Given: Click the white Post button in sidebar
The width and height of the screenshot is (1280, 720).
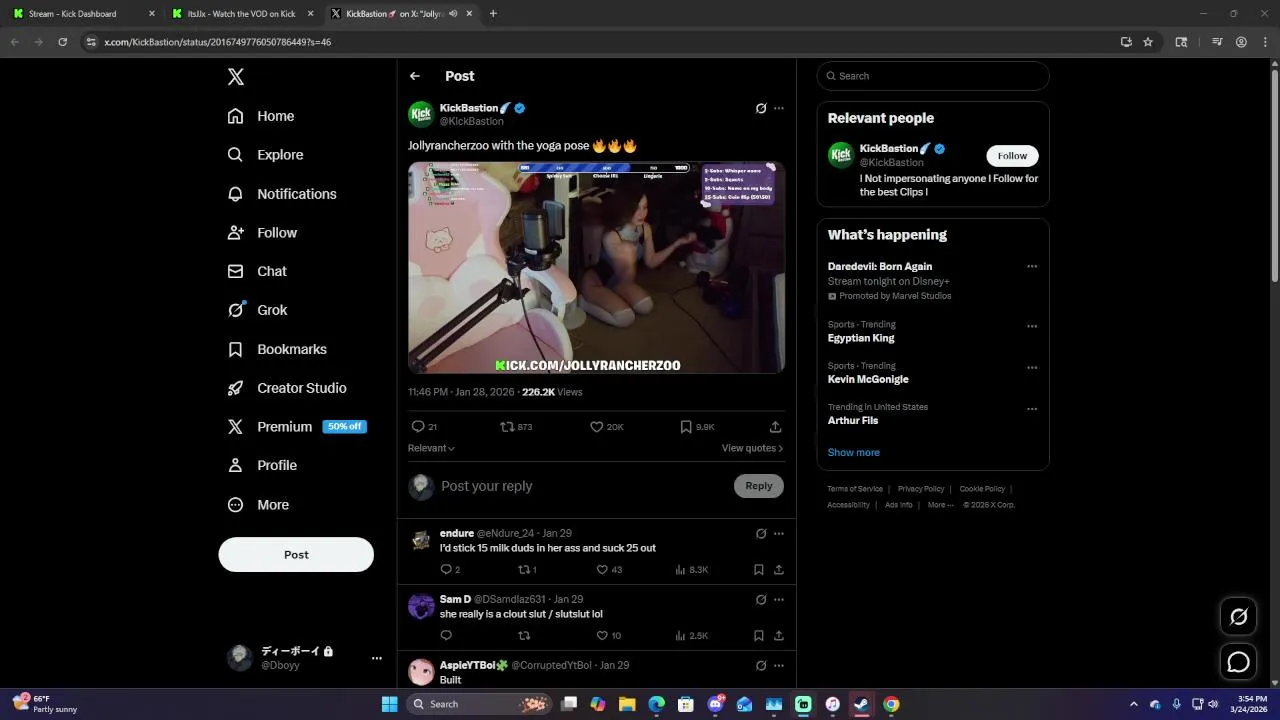Looking at the screenshot, I should click(296, 555).
